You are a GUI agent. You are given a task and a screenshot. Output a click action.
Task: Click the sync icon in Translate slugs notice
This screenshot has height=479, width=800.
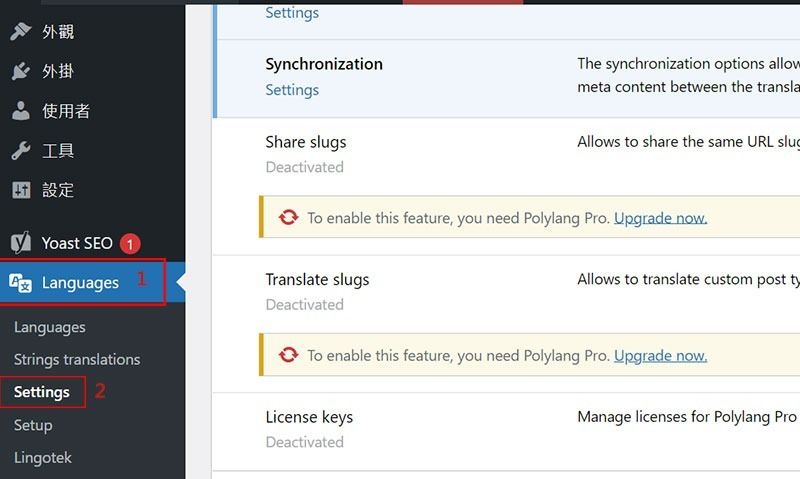coord(288,355)
